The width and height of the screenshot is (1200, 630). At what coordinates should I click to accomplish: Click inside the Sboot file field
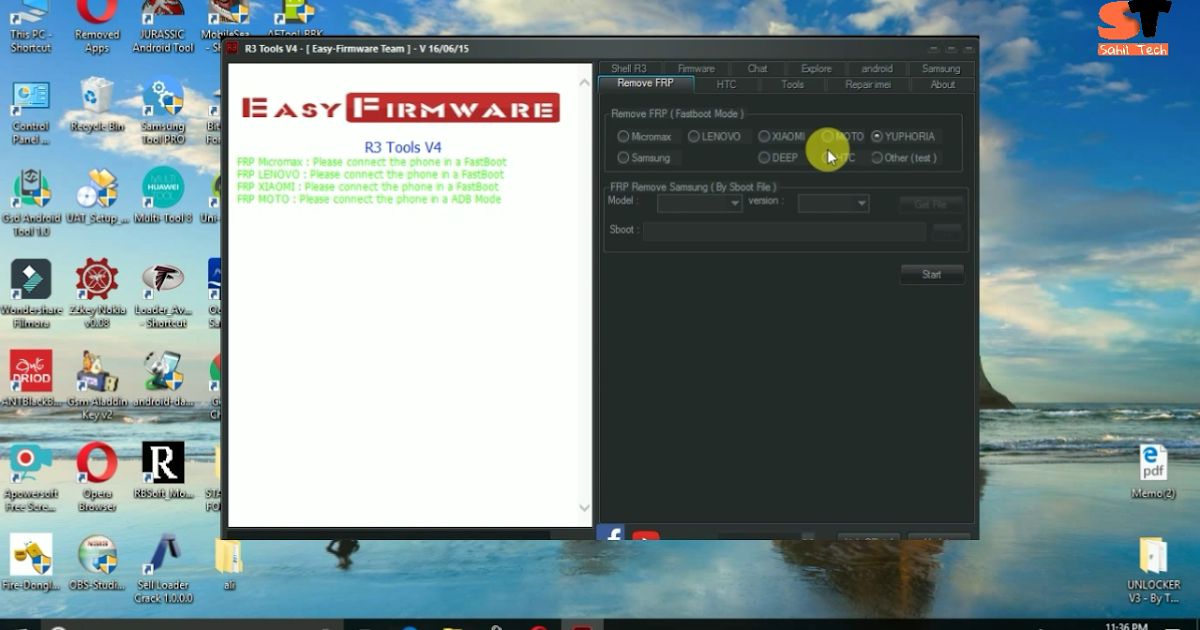pos(785,230)
